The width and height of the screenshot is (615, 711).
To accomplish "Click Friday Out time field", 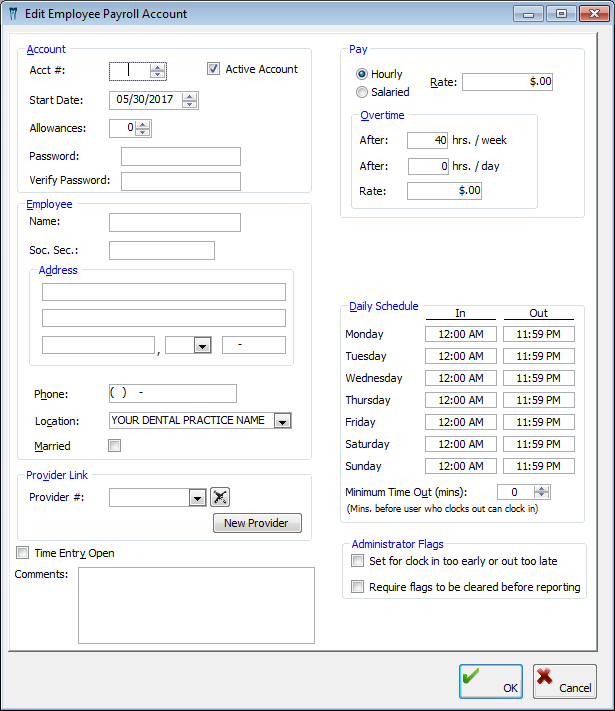I will 539,422.
